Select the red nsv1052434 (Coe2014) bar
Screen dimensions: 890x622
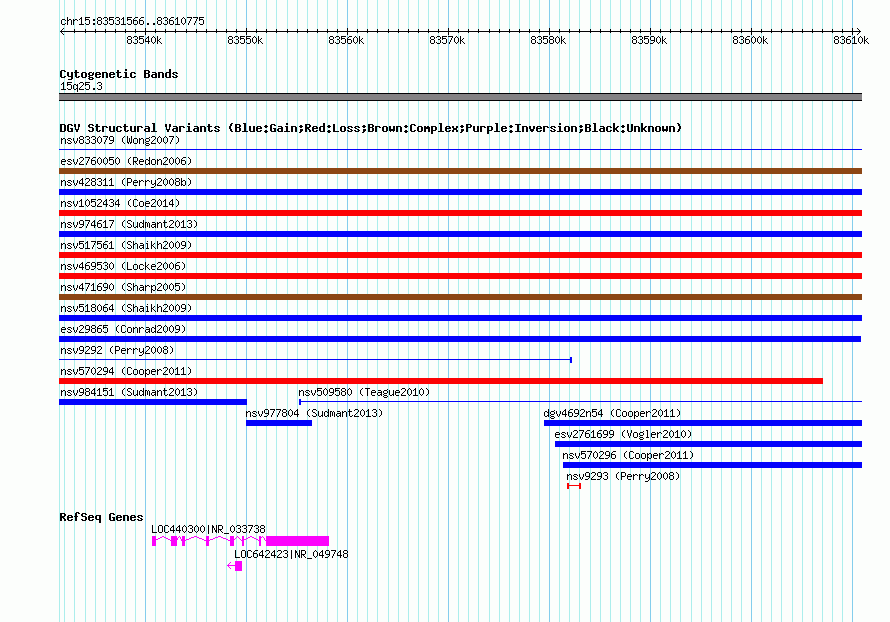(x=460, y=213)
